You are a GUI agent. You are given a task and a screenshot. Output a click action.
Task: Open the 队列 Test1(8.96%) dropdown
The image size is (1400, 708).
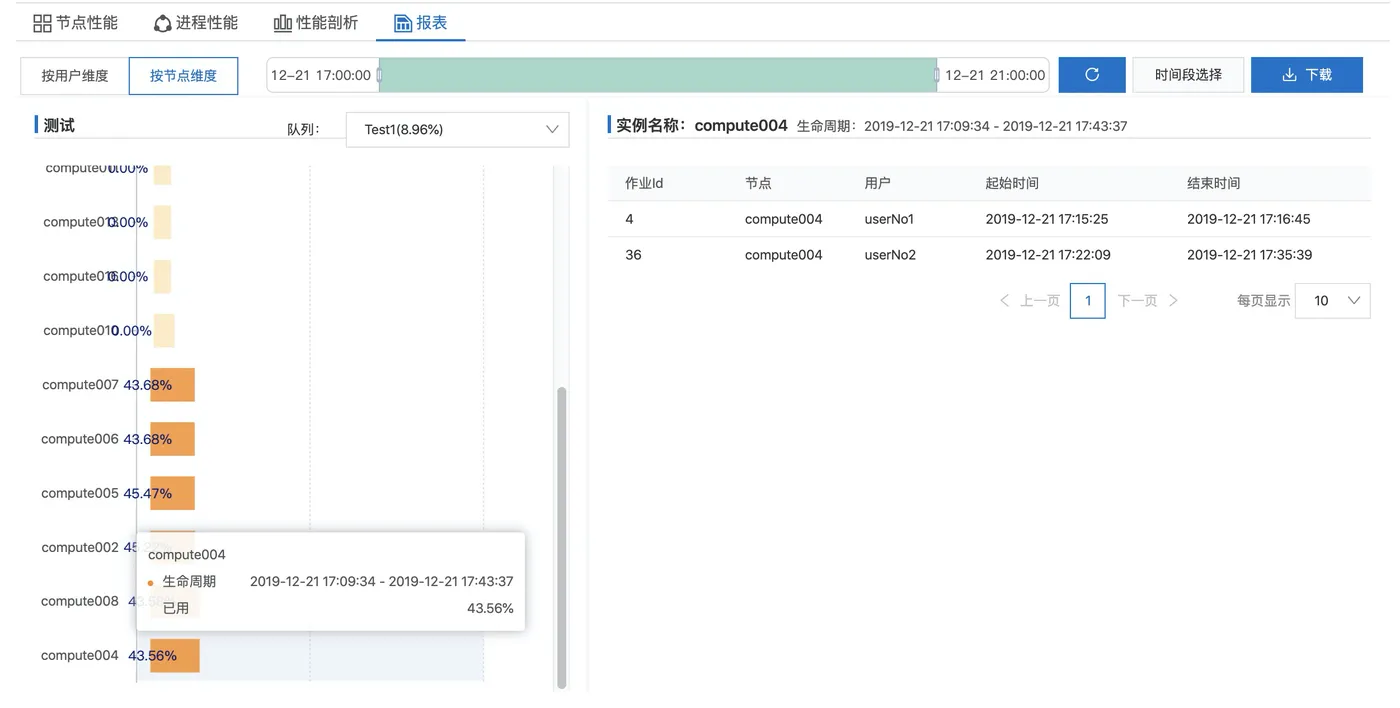click(456, 129)
